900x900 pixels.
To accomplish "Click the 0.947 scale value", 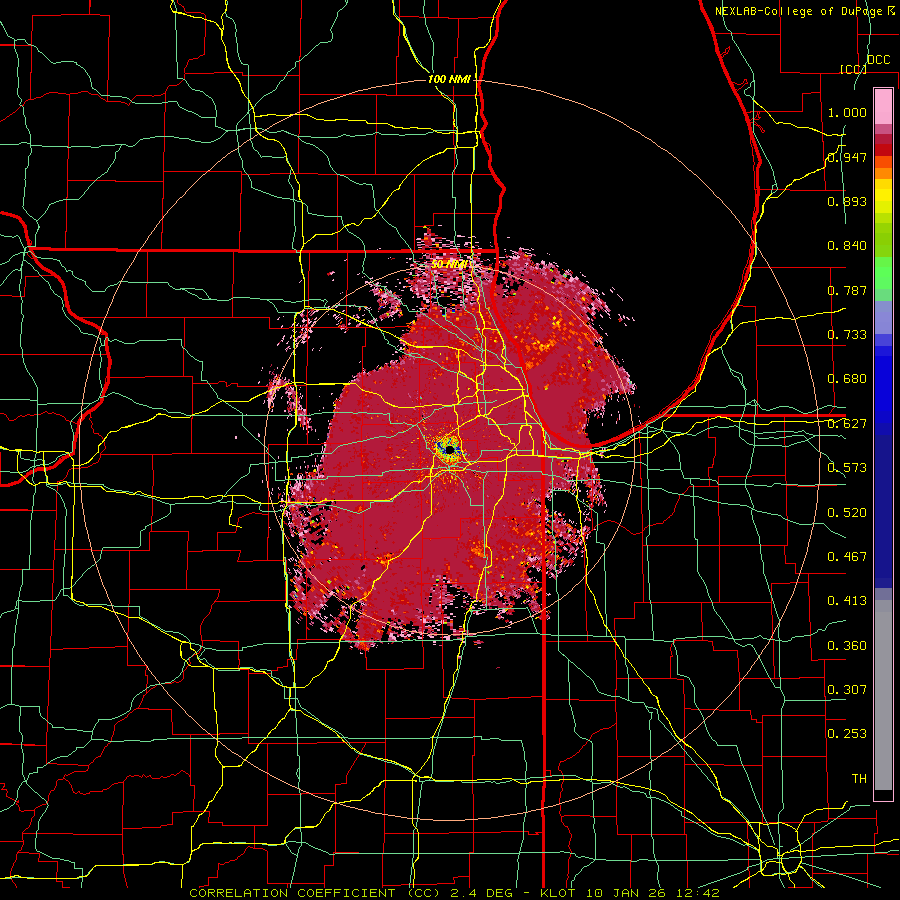I will 847,157.
